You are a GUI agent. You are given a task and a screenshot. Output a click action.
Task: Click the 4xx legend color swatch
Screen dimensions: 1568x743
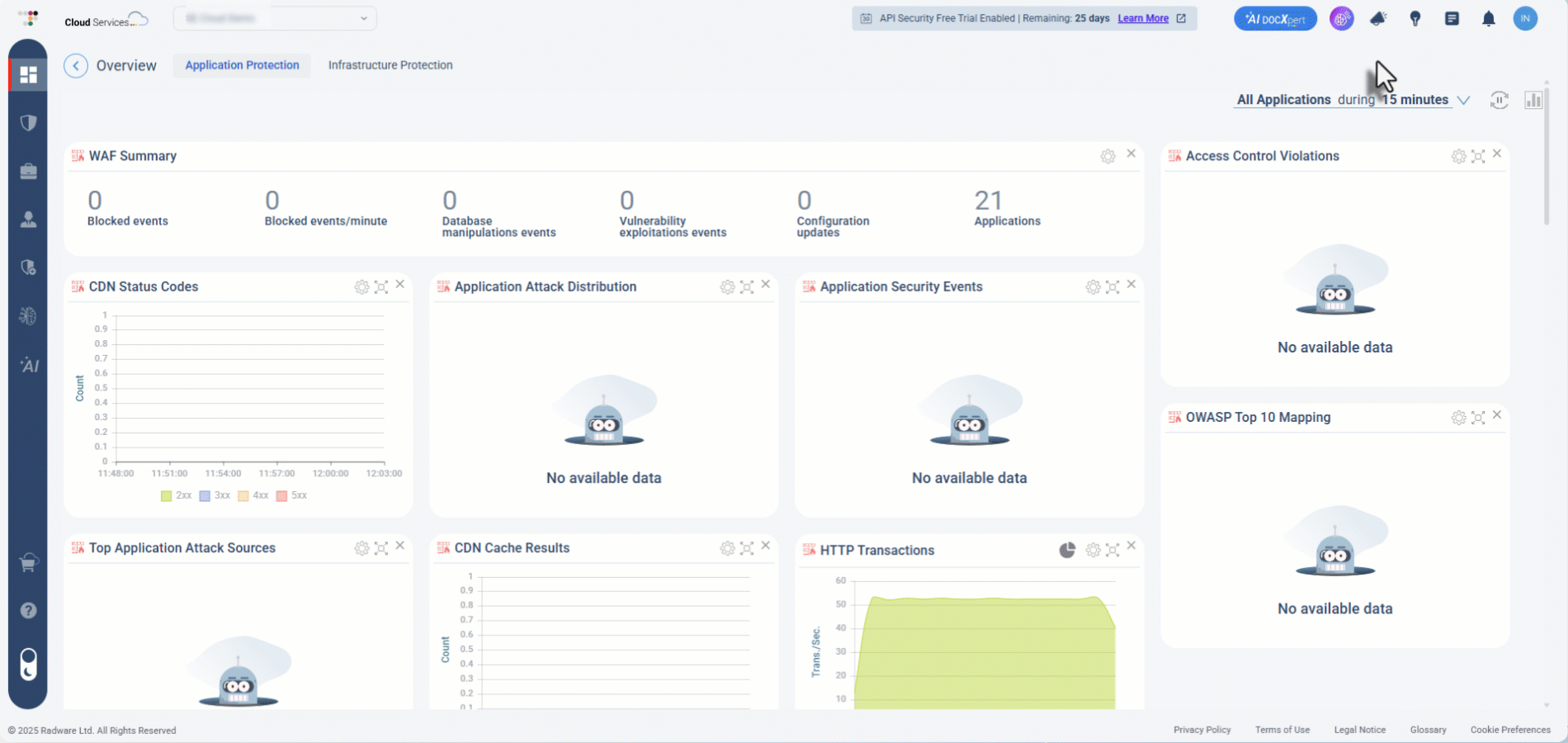click(243, 496)
